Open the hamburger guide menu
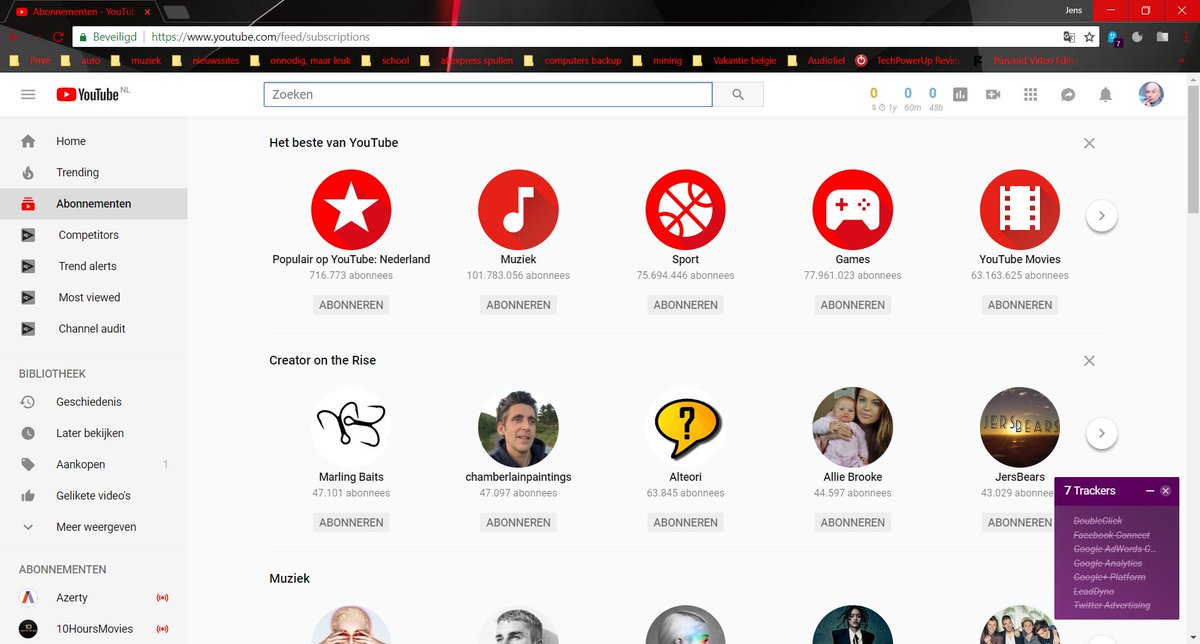 click(28, 94)
